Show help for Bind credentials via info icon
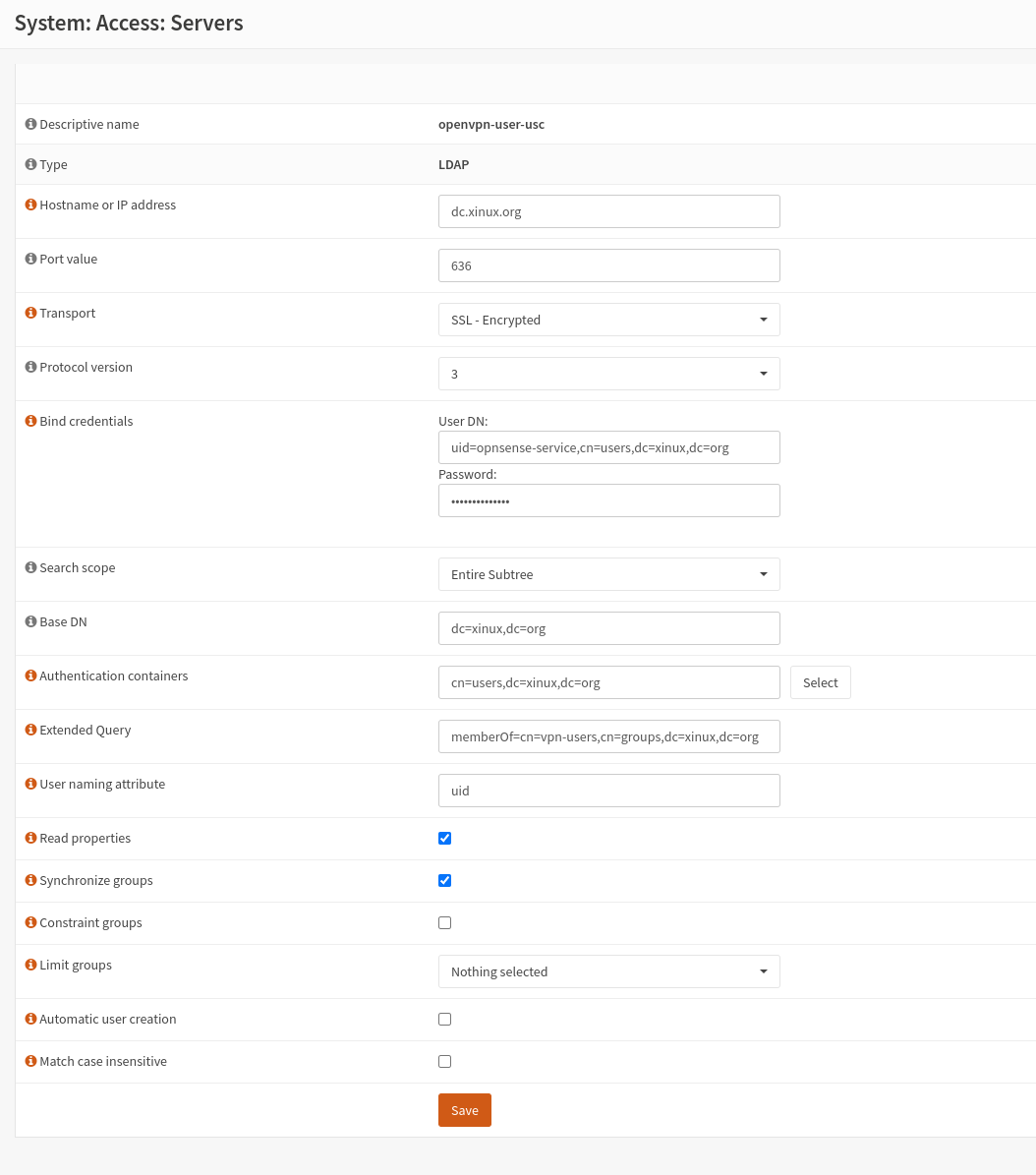 point(30,422)
